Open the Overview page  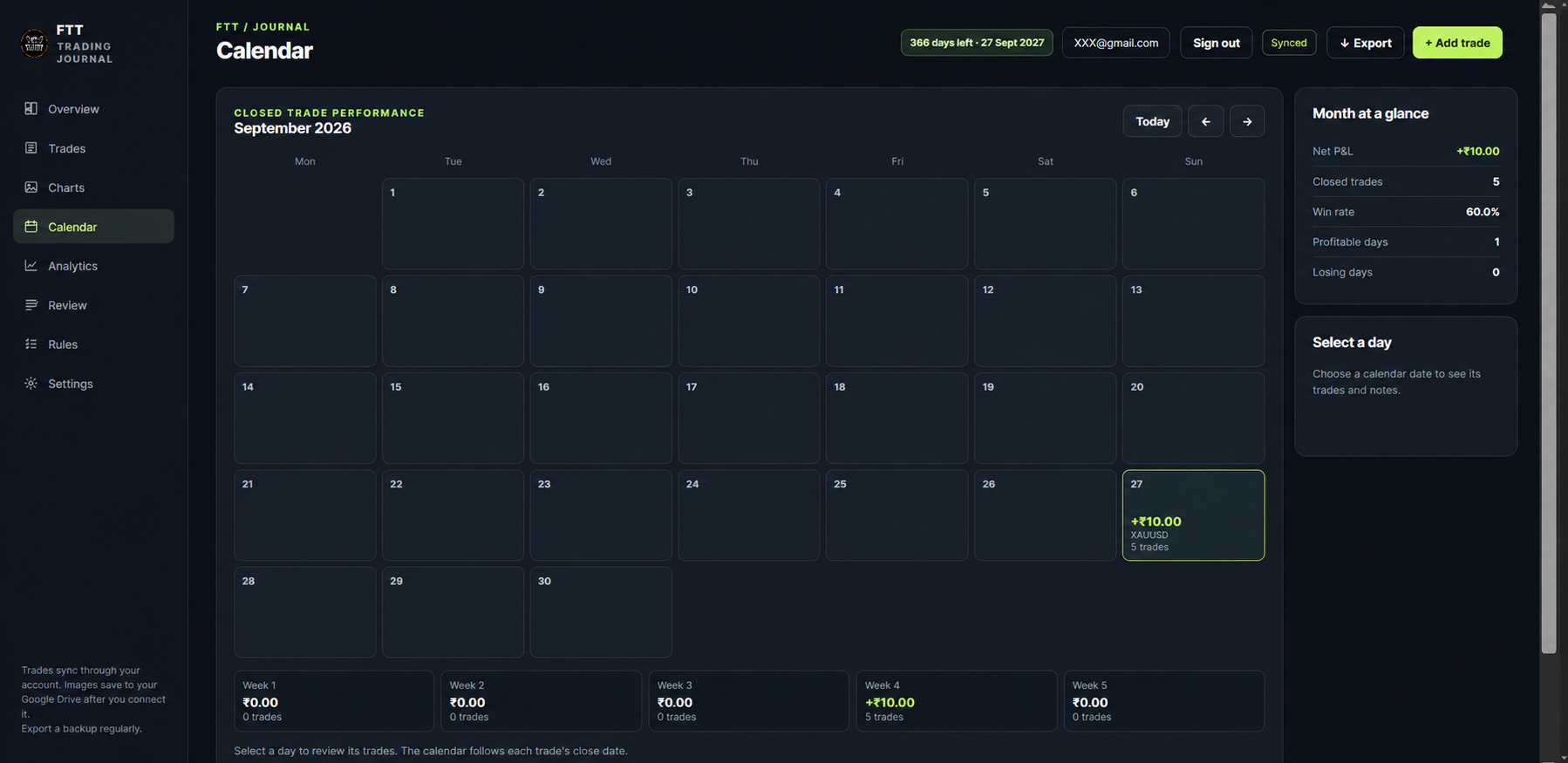click(93, 109)
